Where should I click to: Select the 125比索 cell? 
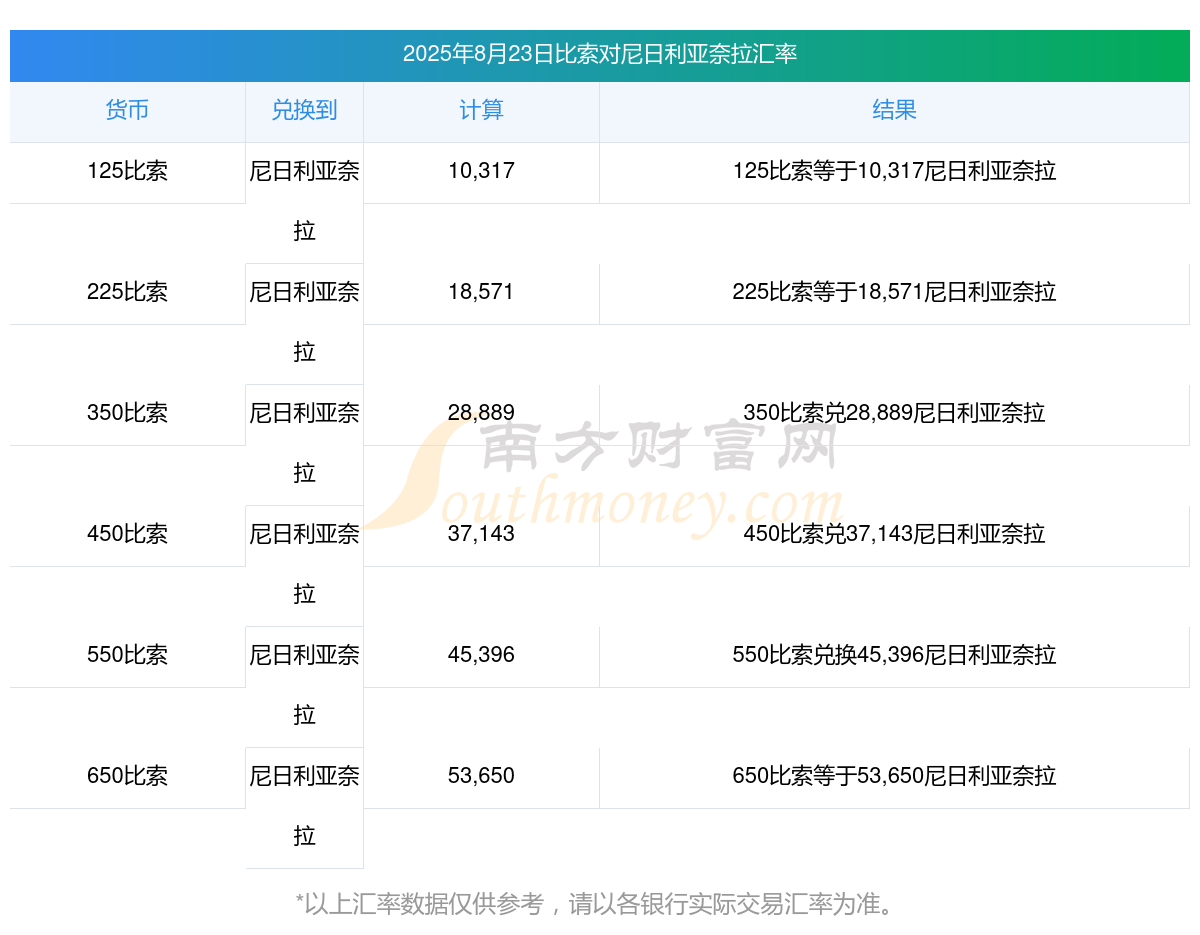tap(127, 171)
